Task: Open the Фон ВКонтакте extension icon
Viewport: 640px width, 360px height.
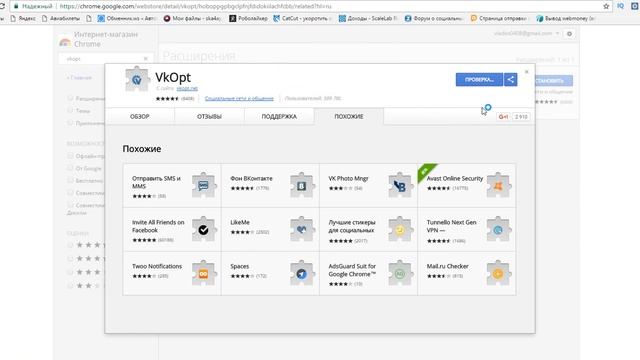Action: click(302, 186)
